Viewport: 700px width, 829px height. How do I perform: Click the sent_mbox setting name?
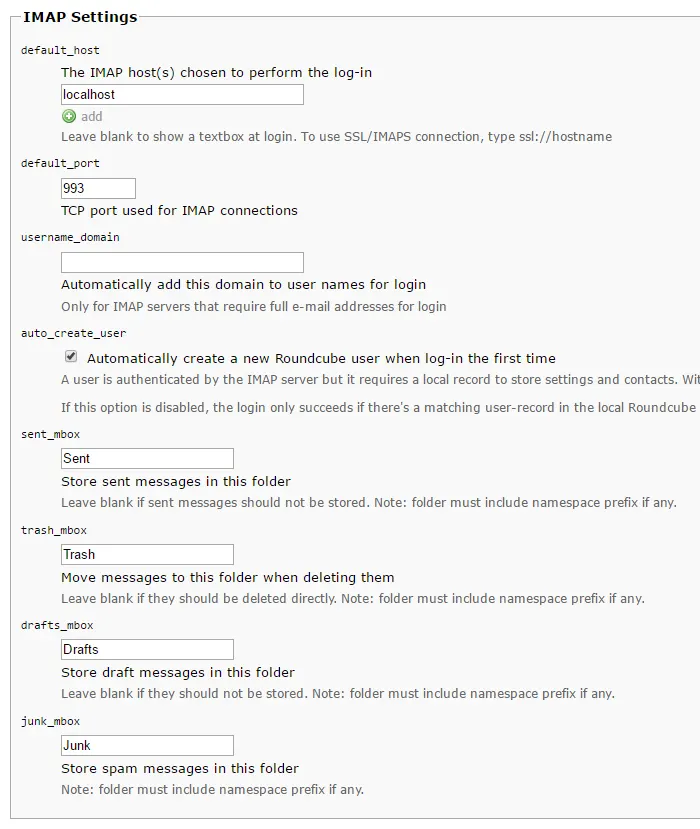(x=51, y=435)
